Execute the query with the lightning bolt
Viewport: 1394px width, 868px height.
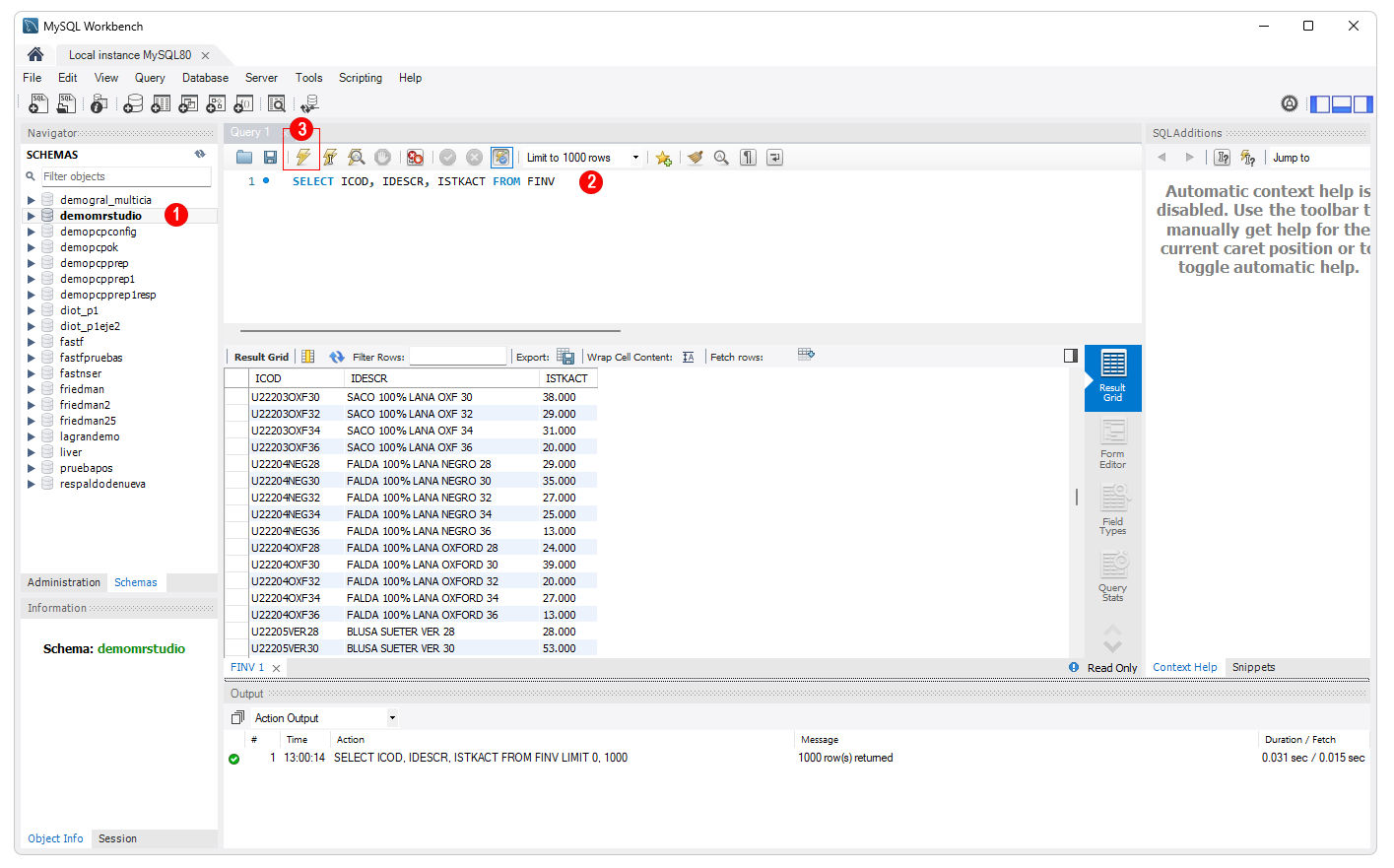[303, 158]
